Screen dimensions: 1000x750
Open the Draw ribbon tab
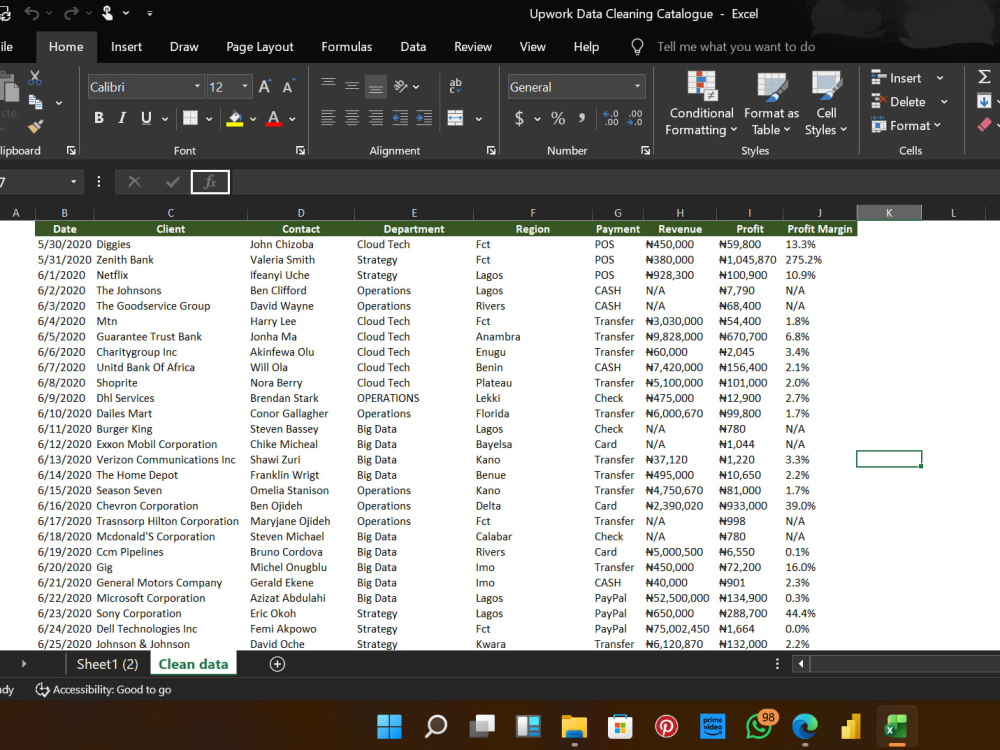(184, 47)
